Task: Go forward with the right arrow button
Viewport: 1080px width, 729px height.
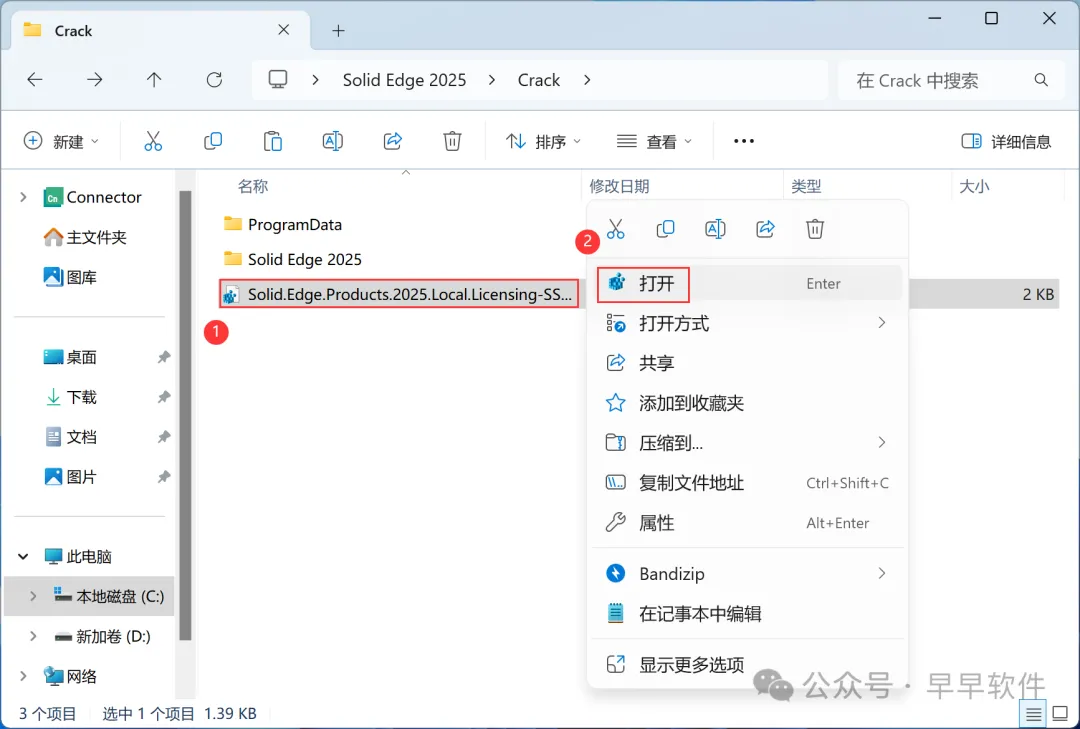Action: [94, 80]
